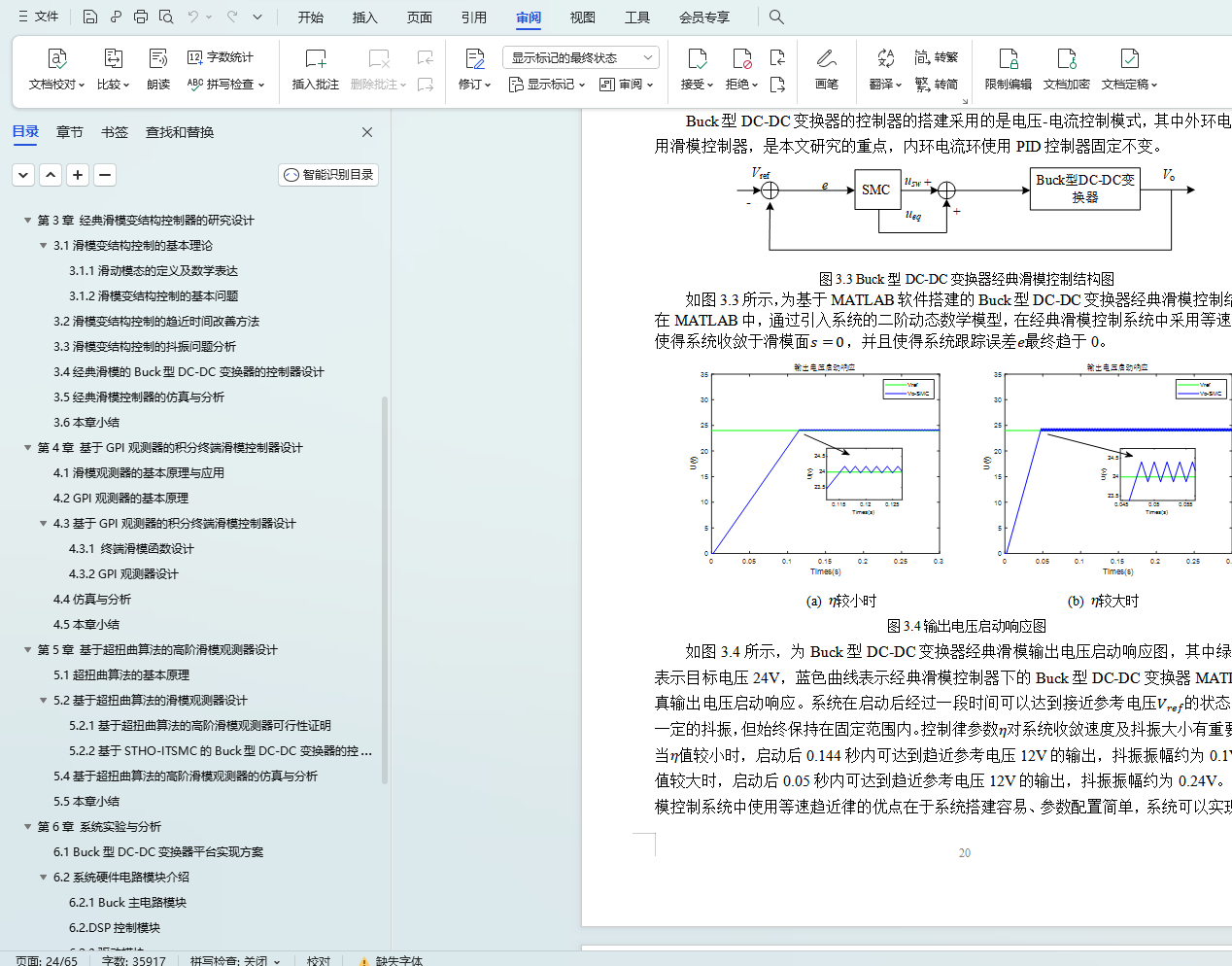Image resolution: width=1232 pixels, height=966 pixels.
Task: Jump to heading 4.4 仿真与分析
Action: 92,600
